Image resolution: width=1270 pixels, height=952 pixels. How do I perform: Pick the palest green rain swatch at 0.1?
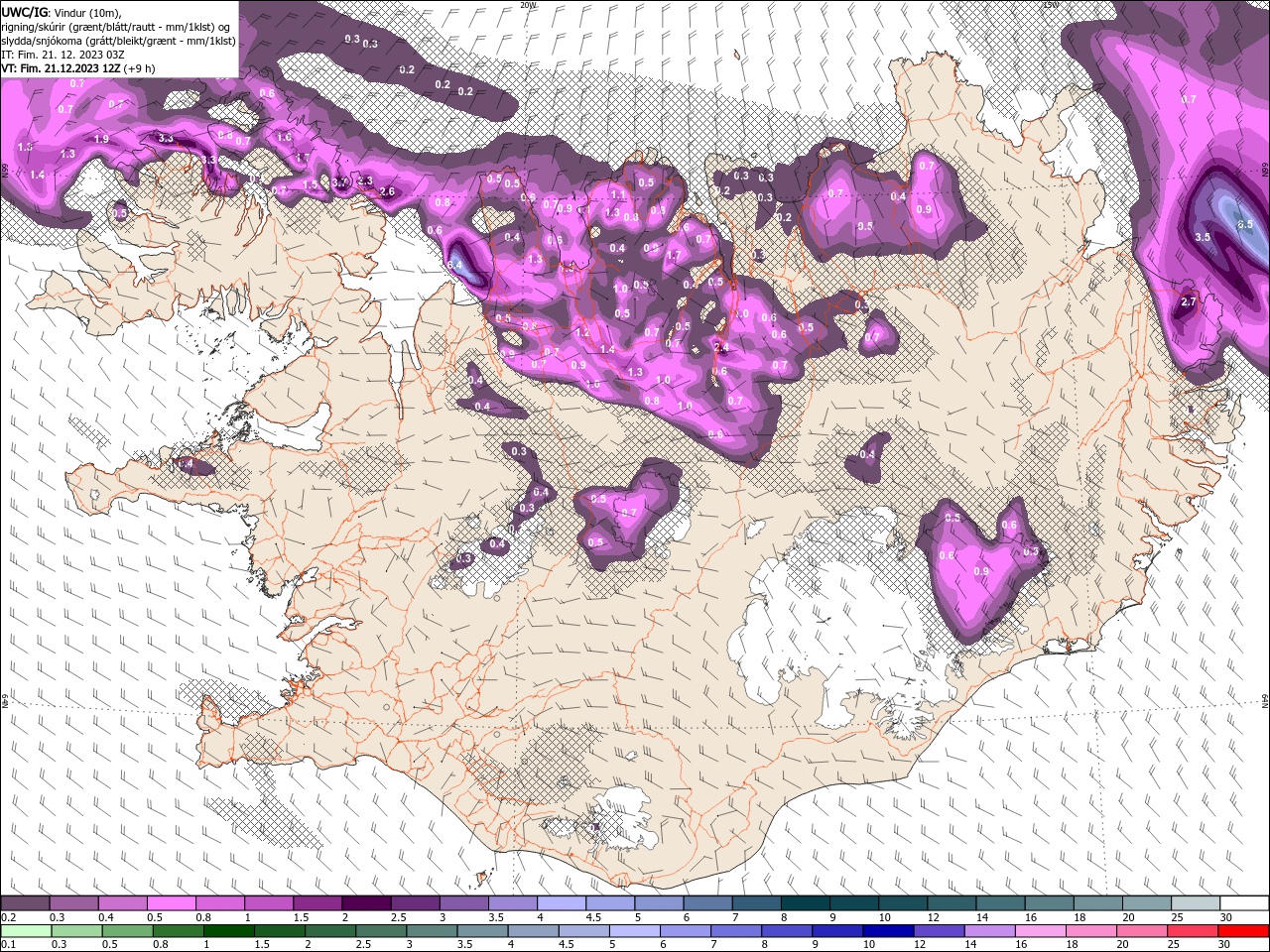pyautogui.click(x=26, y=931)
